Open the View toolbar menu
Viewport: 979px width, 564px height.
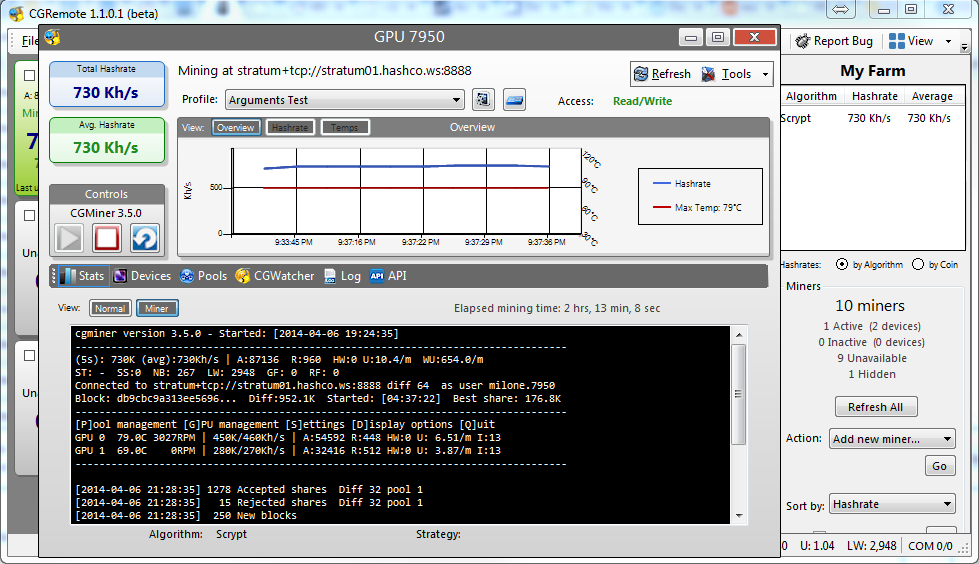pyautogui.click(x=920, y=41)
